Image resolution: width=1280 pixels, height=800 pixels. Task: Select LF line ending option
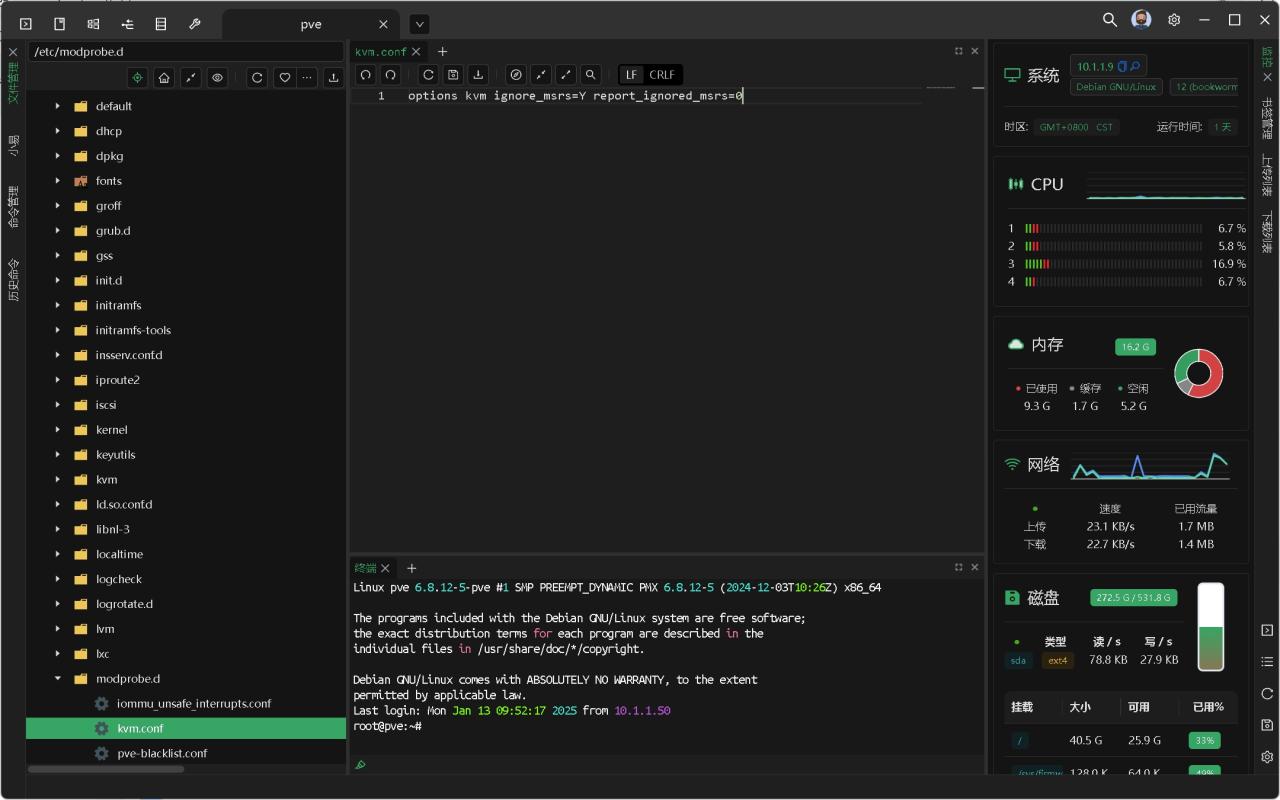click(x=631, y=75)
